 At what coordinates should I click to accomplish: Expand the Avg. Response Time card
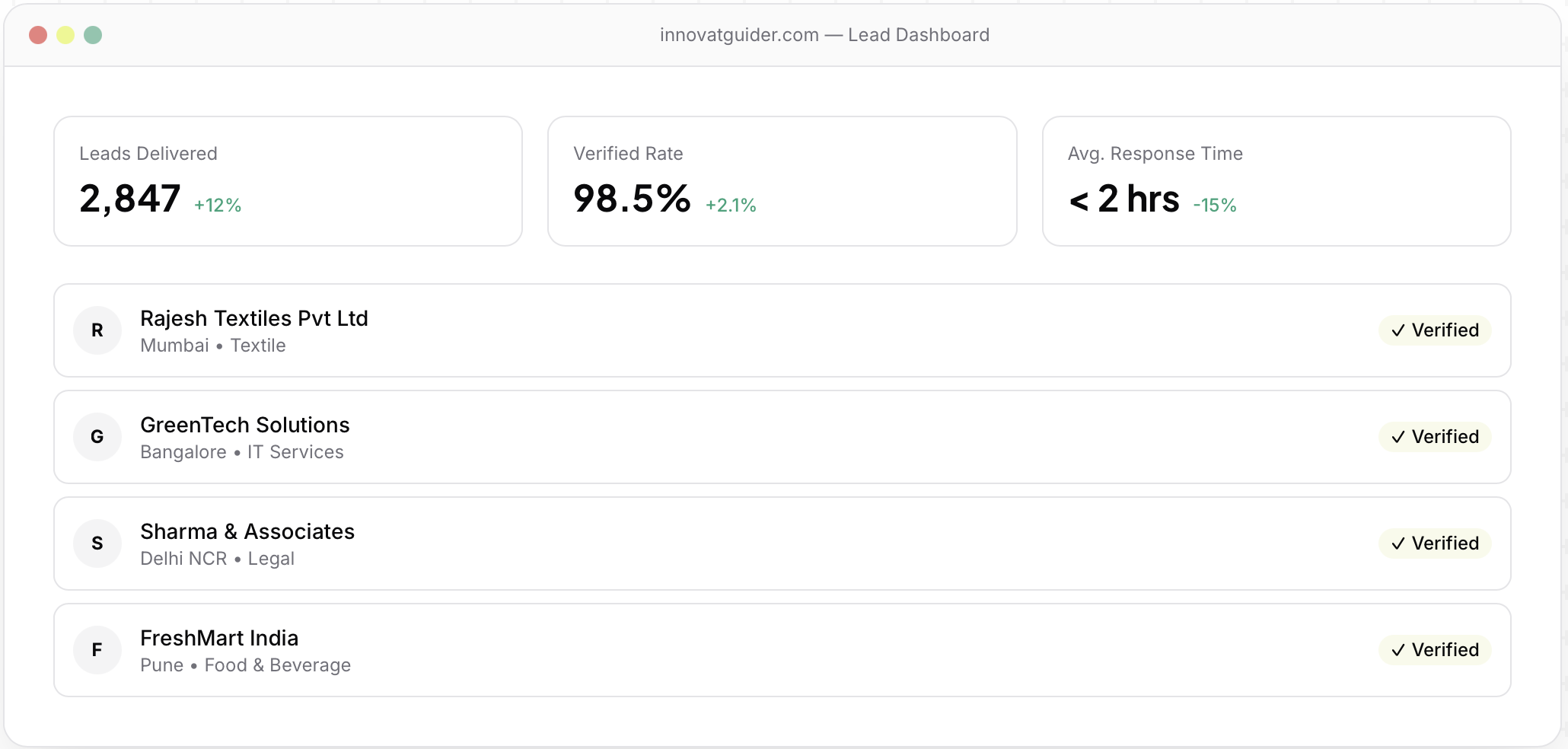click(1276, 181)
